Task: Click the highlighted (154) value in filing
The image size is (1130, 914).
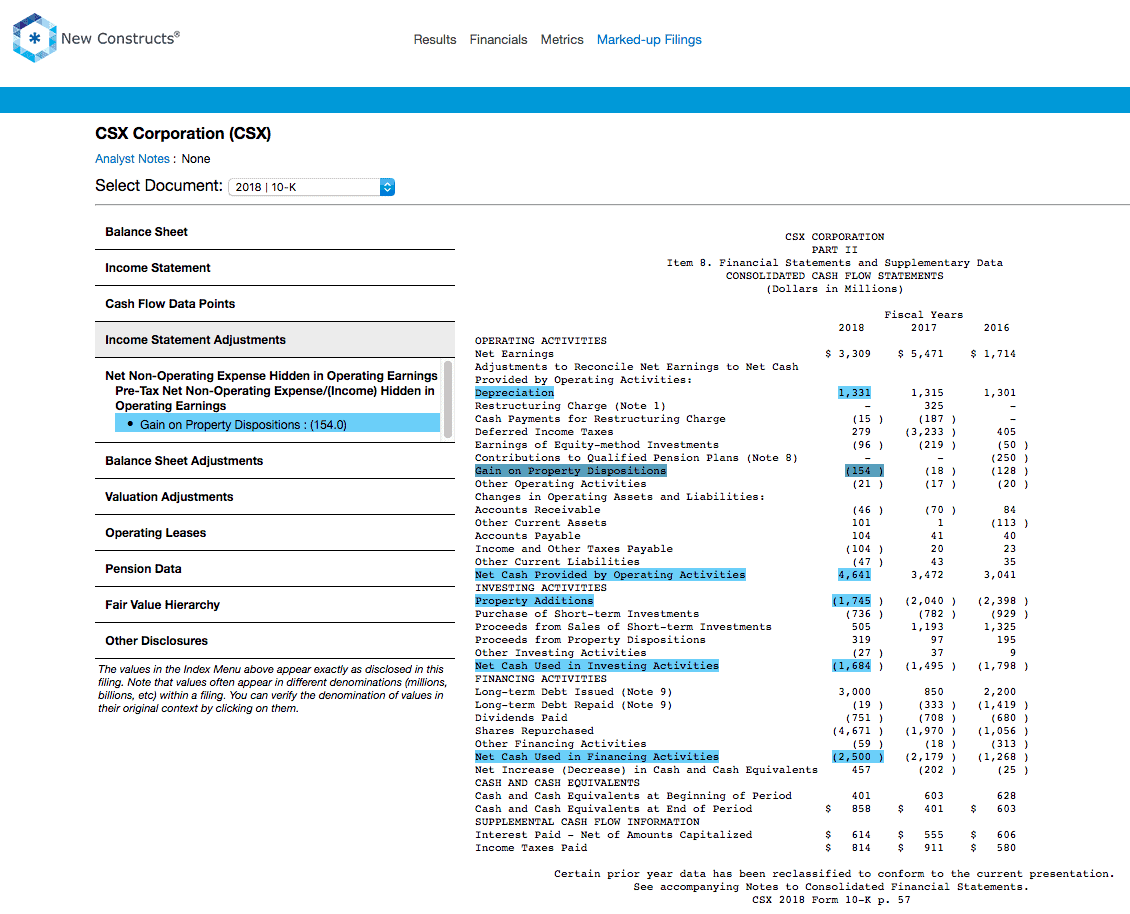Action: pos(864,471)
